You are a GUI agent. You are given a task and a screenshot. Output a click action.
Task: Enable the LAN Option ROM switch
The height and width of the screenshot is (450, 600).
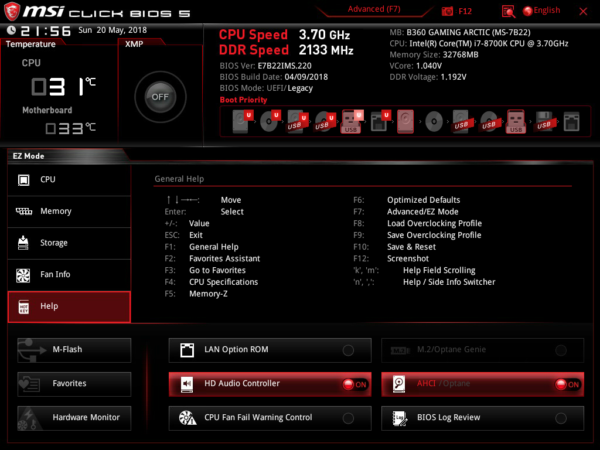click(x=348, y=350)
